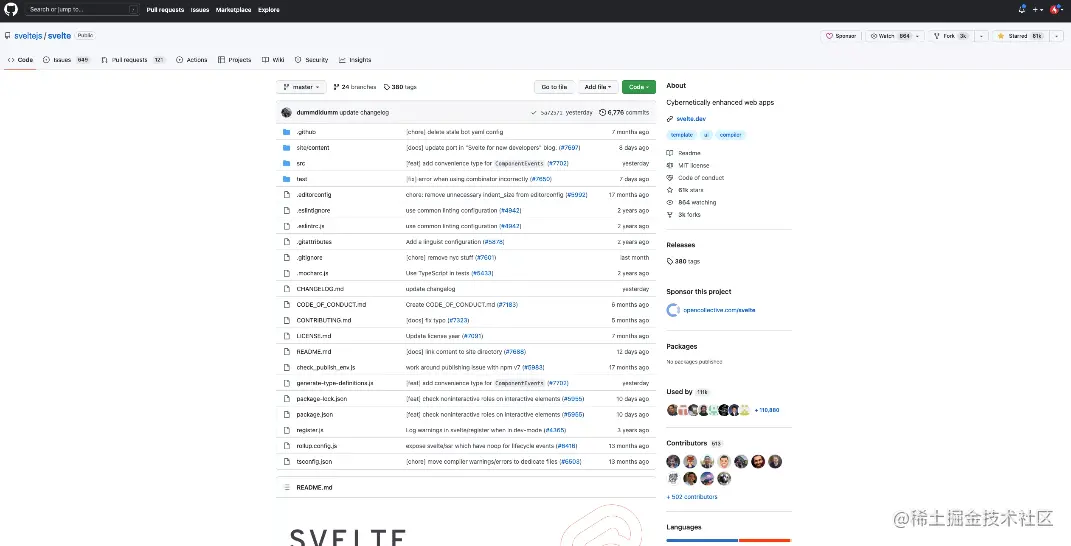Expand the Watch options dropdown arrow

point(919,36)
